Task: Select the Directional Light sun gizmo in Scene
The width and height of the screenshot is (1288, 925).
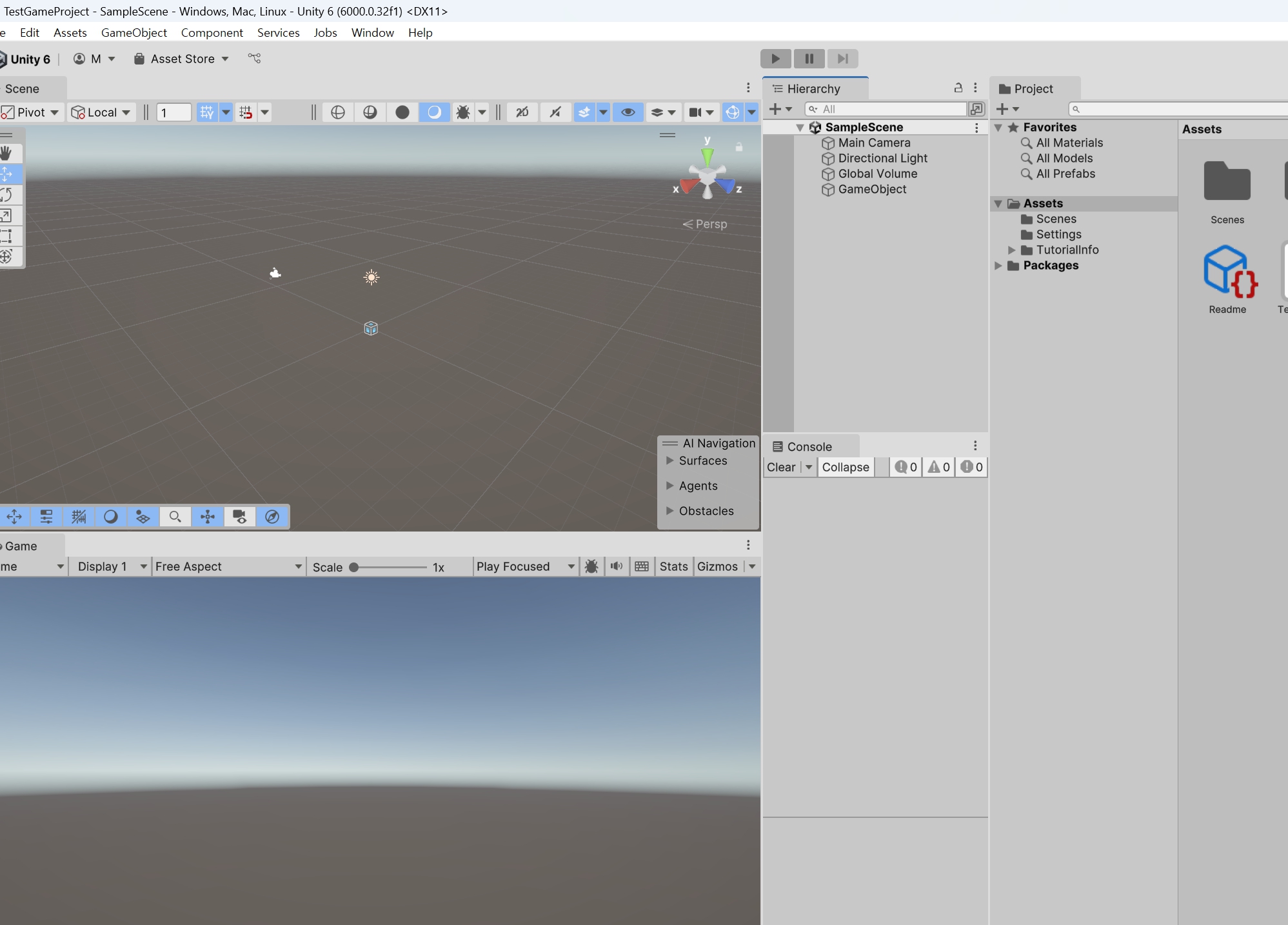Action: pos(372,277)
